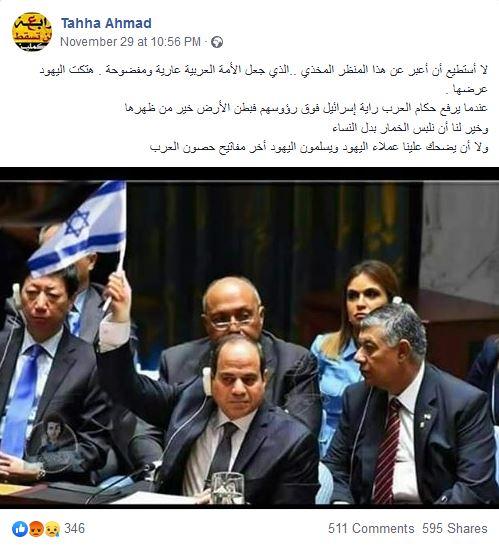
Task: Open Tahha Ahmad's profile picture
Action: tap(32, 32)
